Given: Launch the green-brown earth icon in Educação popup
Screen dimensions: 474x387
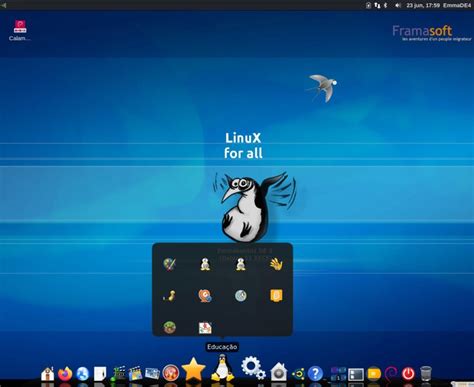Looking at the screenshot, I should (x=170, y=327).
